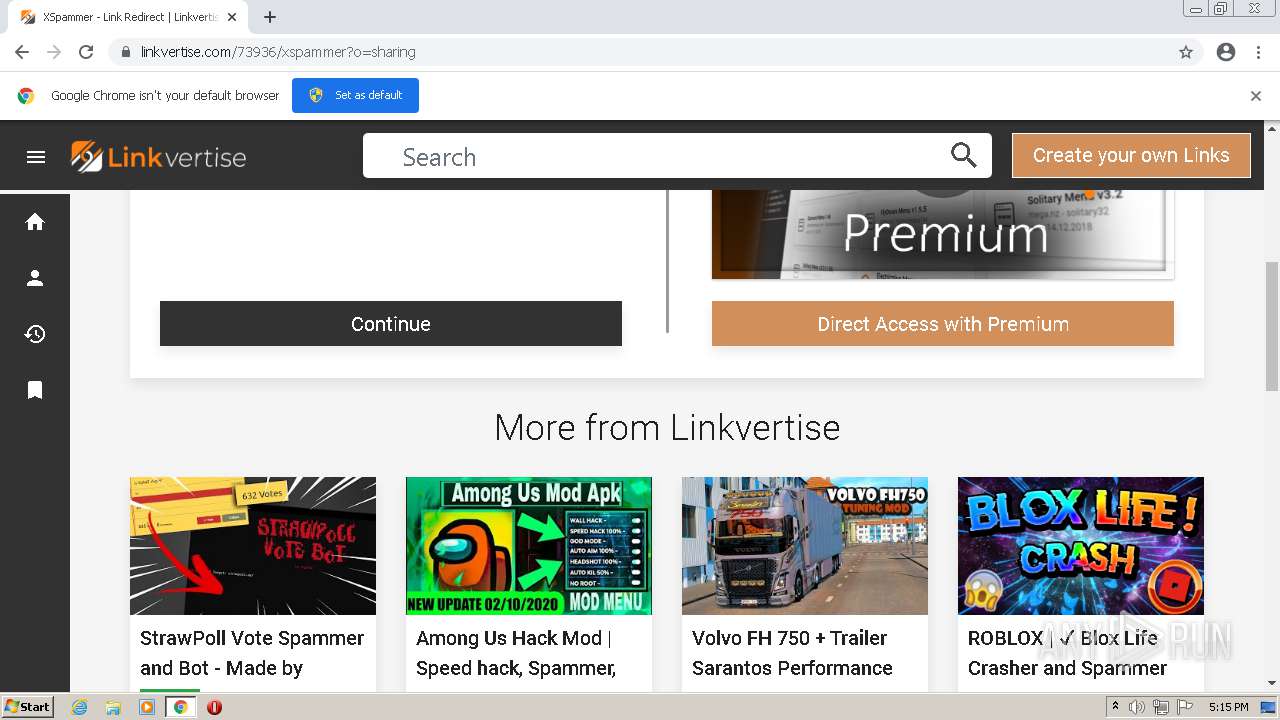Click the scrollbar down arrow
This screenshot has width=1280, height=720.
pos(1272,683)
